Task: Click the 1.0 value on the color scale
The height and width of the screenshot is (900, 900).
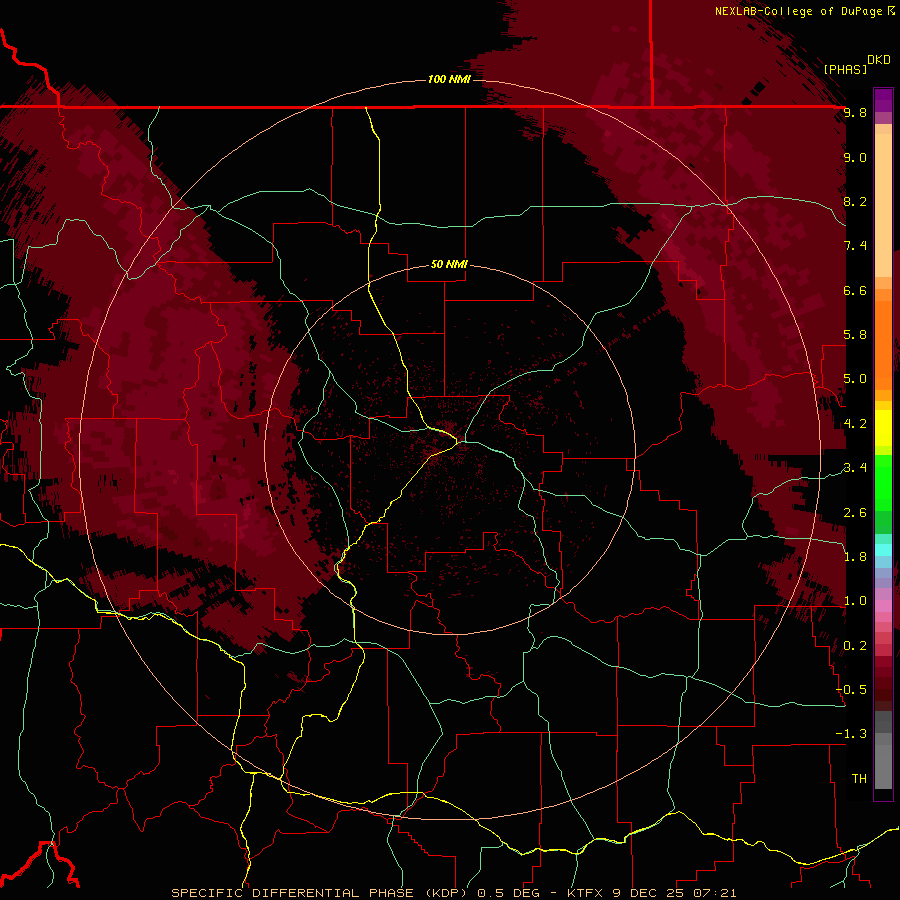Action: 855,601
